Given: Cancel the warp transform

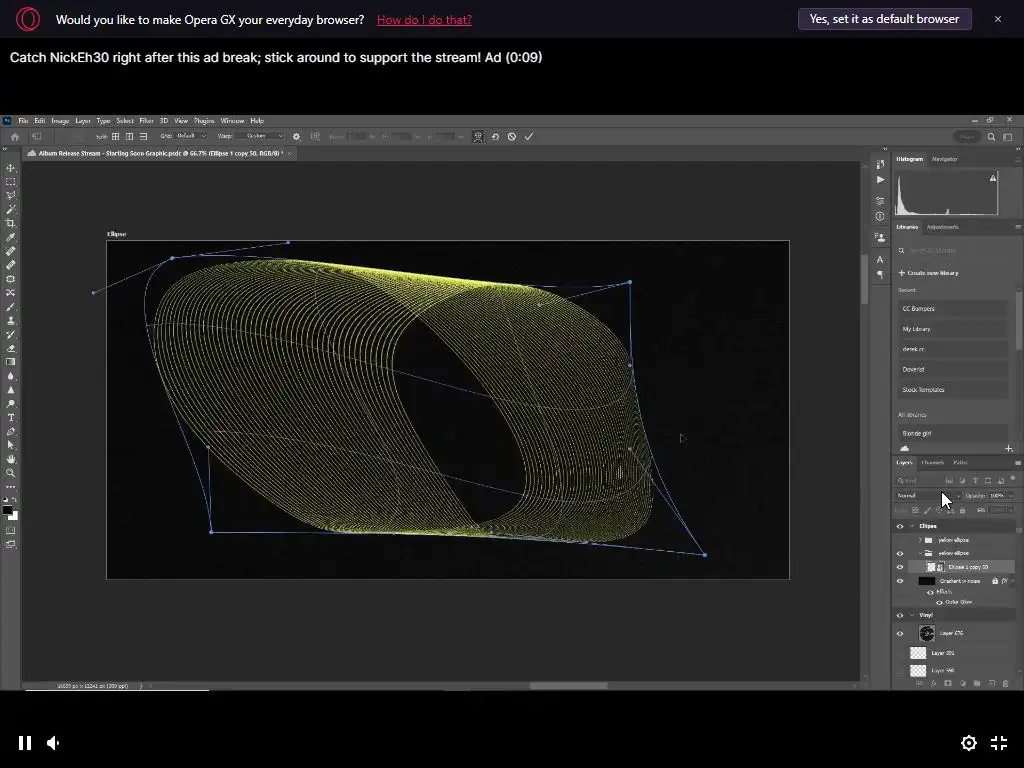Looking at the screenshot, I should coord(512,136).
